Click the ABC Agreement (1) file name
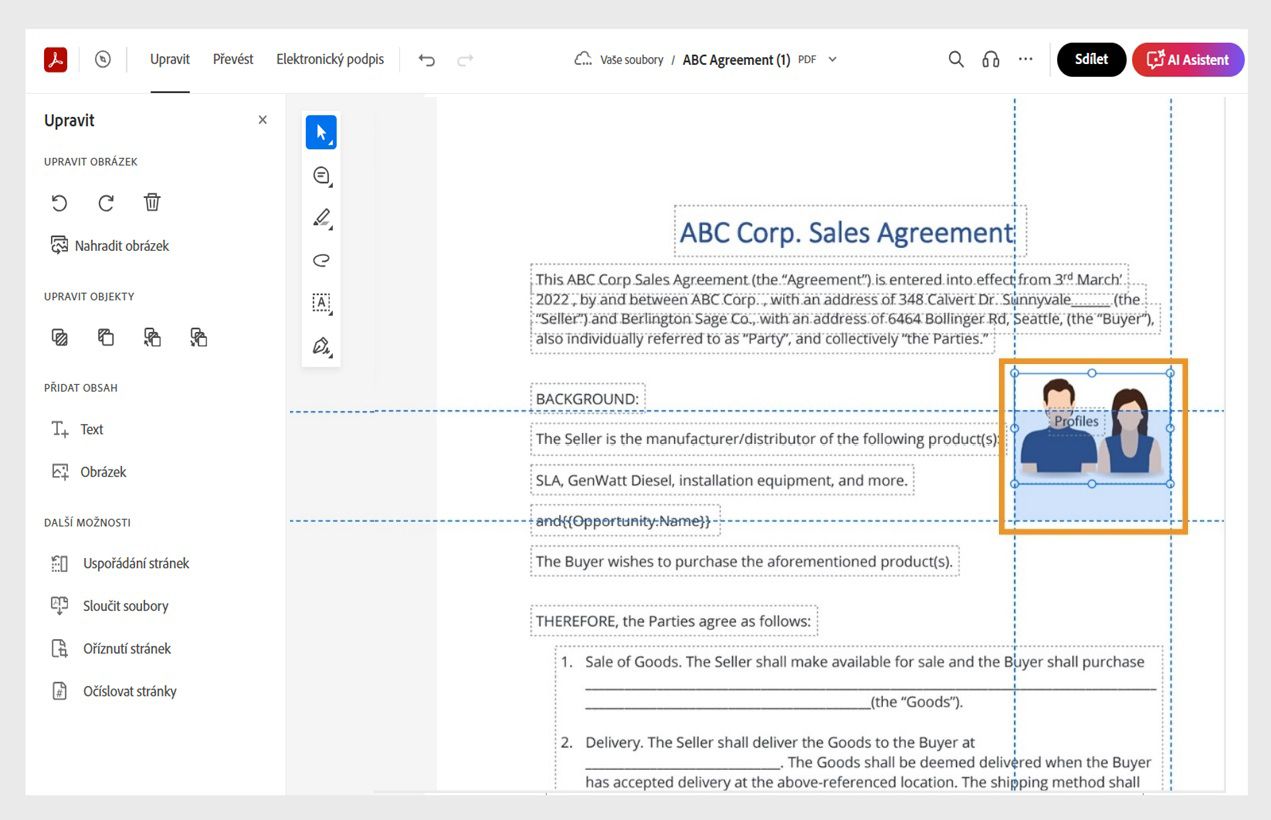1271x820 pixels. (x=736, y=60)
